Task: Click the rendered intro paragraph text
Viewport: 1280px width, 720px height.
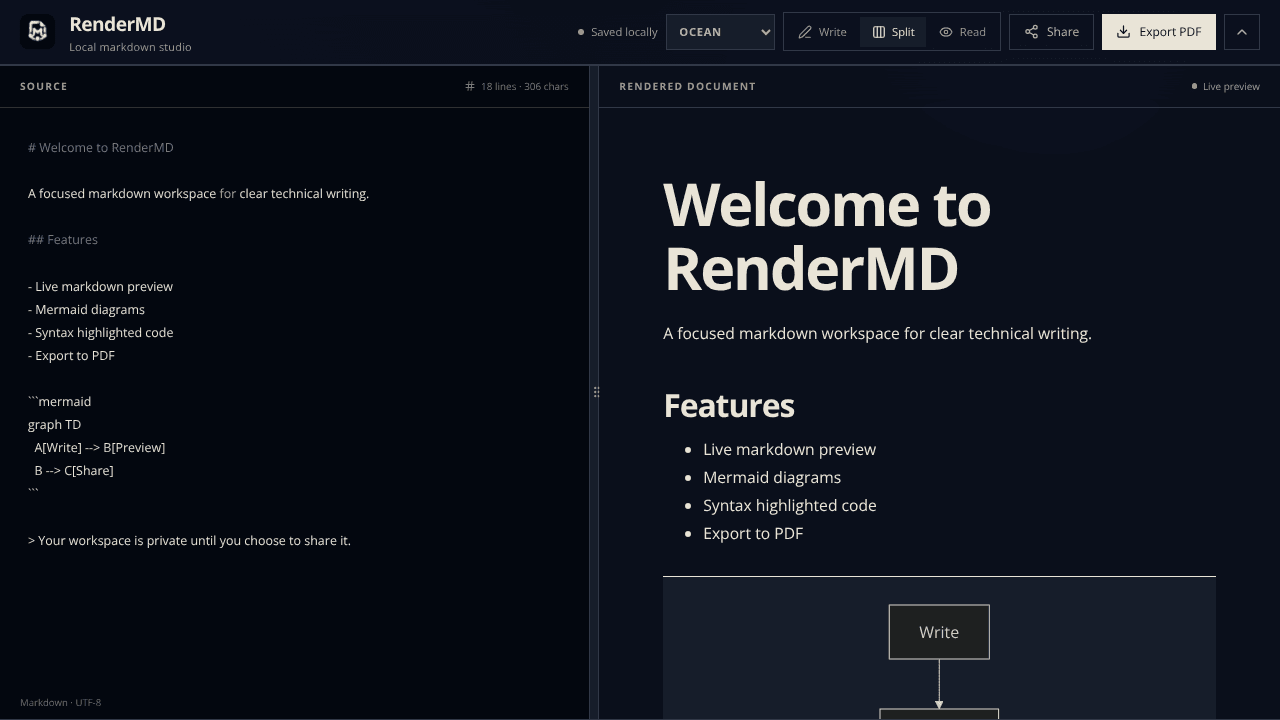Action: (877, 333)
